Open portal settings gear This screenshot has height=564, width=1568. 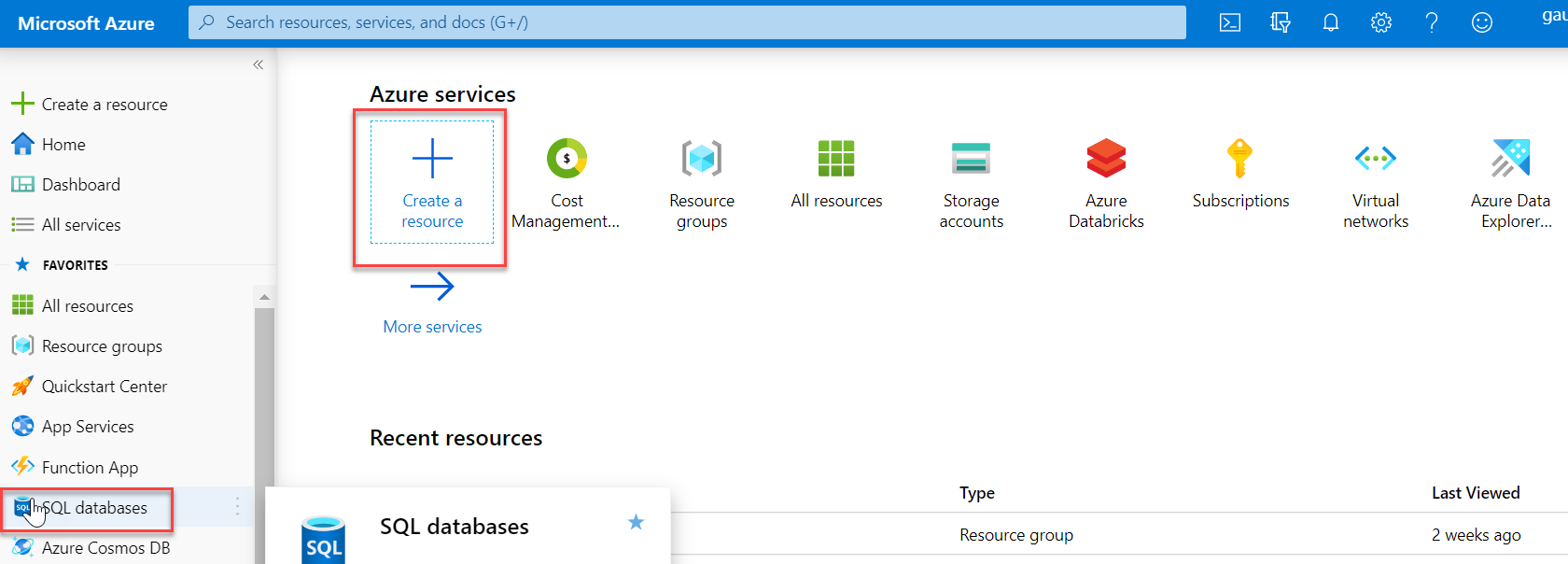click(x=1381, y=22)
